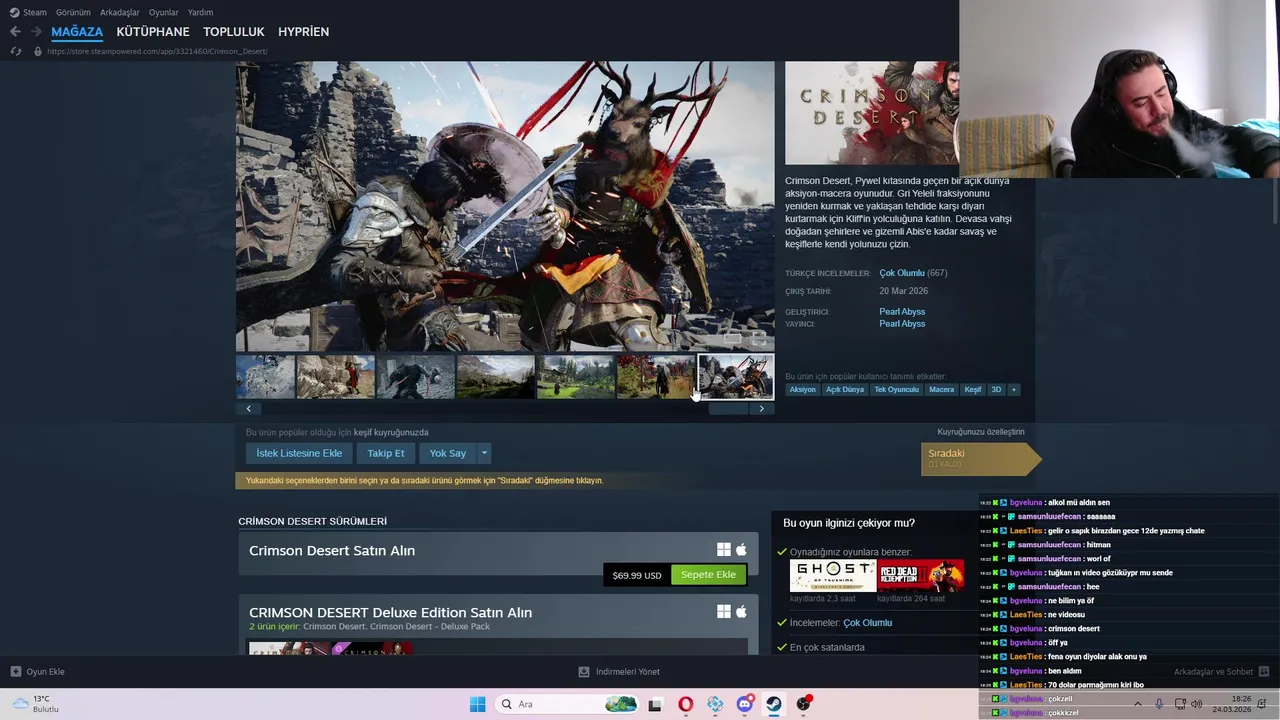Expand the Yok Say dropdown arrow

(484, 453)
